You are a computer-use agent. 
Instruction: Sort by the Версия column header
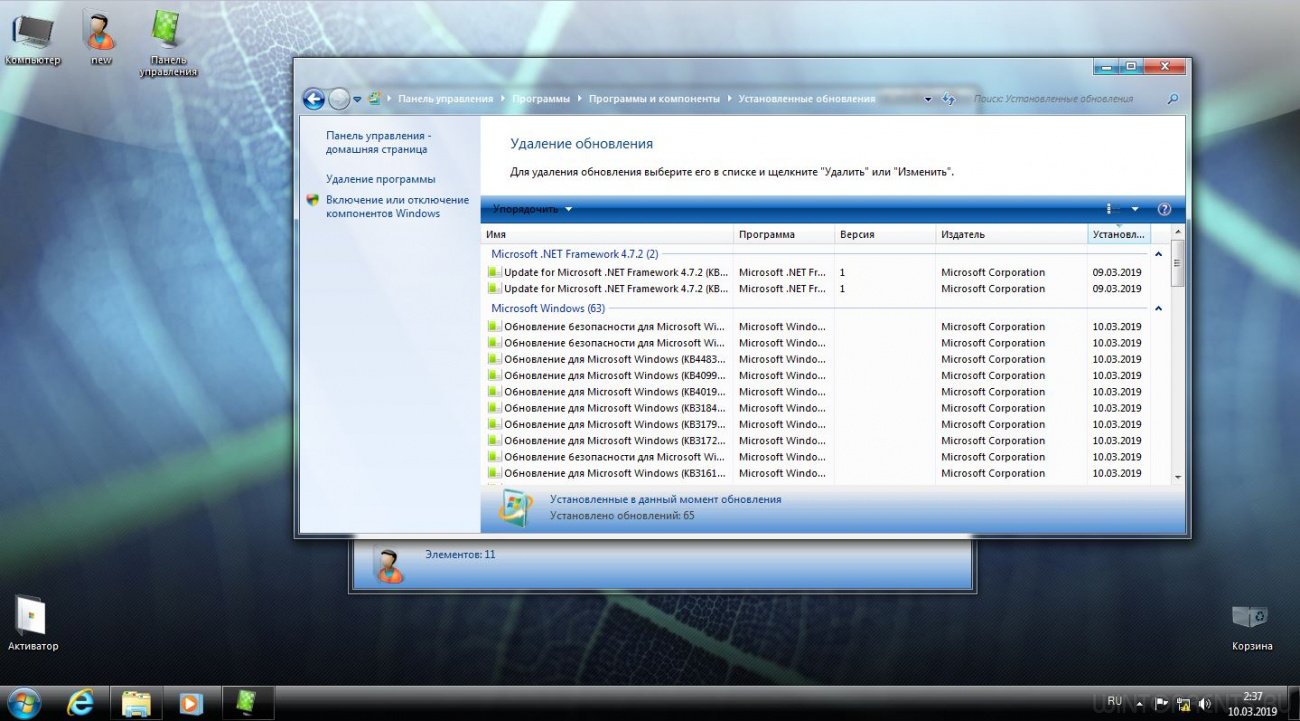pos(885,234)
